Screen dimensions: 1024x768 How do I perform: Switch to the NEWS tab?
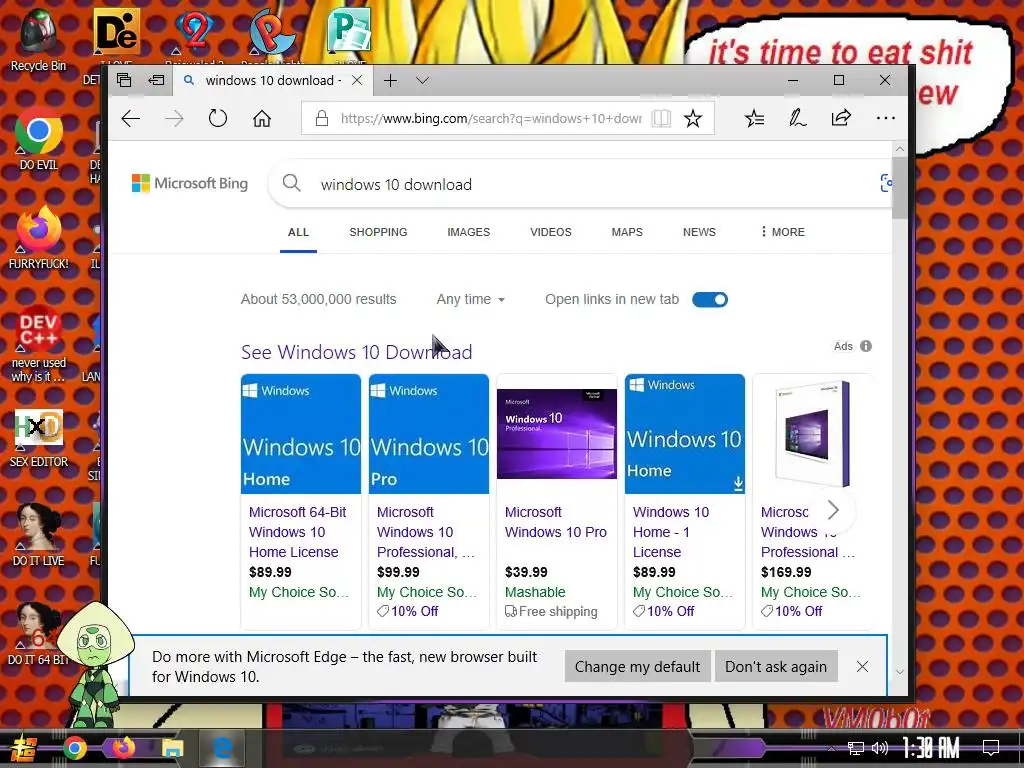699,232
